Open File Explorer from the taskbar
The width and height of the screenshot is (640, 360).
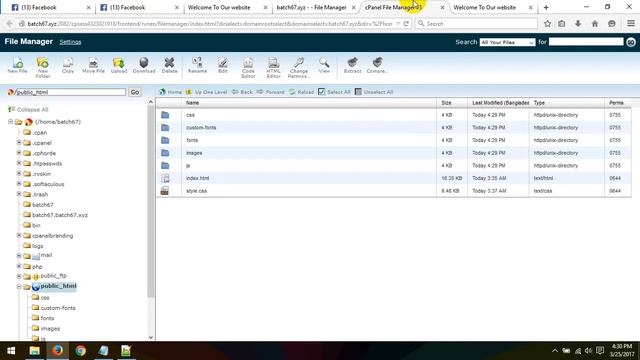tap(35, 351)
